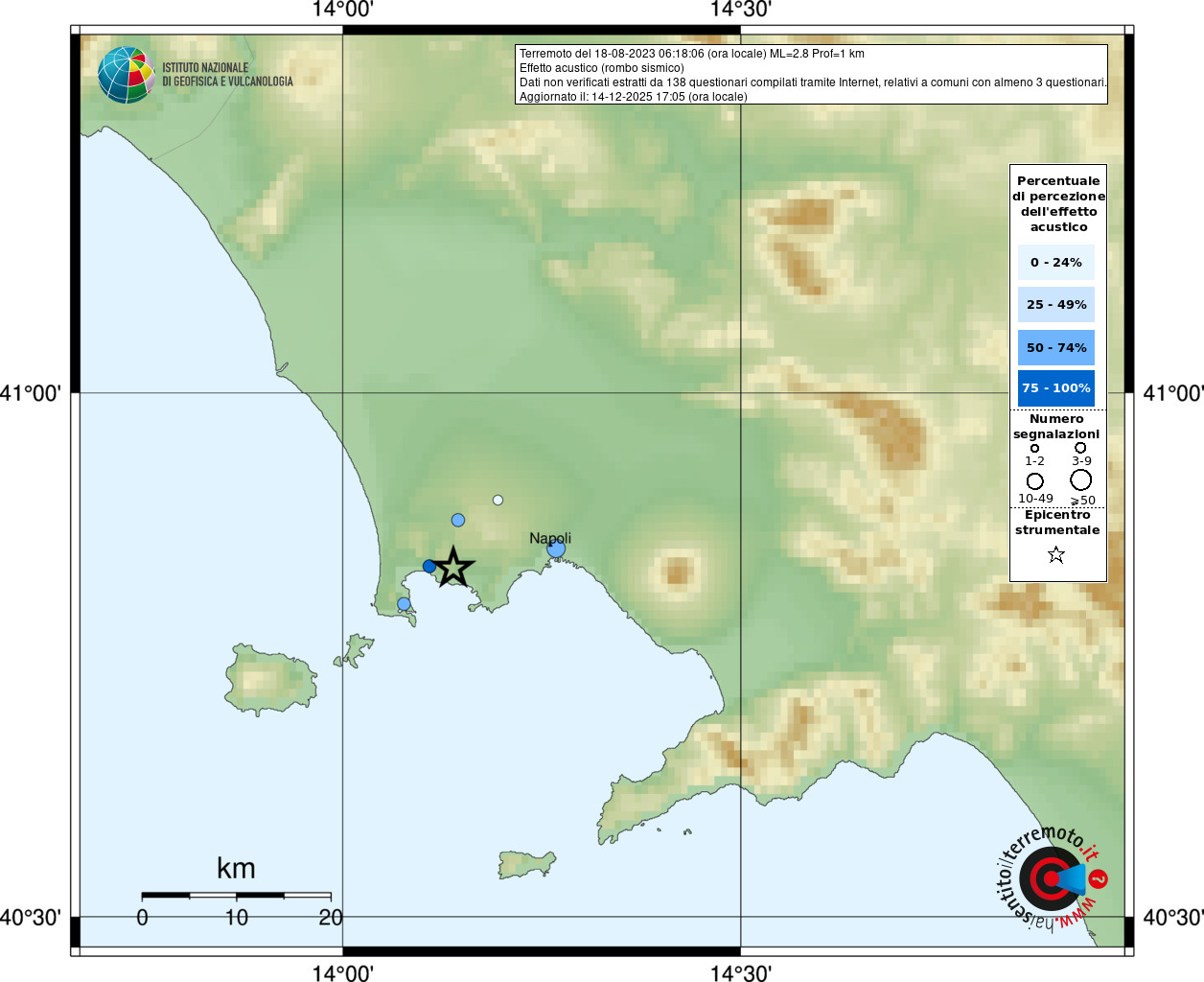Image resolution: width=1204 pixels, height=982 pixels.
Task: Click the dark blue marker left of epicenter star
Action: 429,566
